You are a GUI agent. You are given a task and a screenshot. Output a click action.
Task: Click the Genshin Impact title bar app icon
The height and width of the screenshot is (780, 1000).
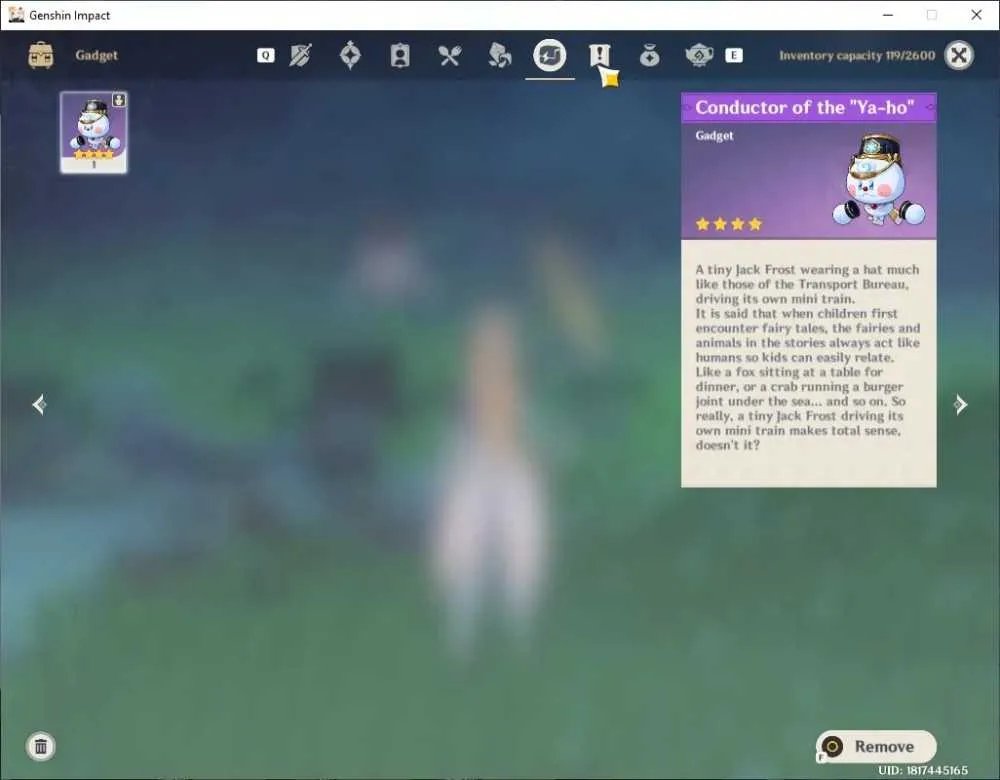coord(16,15)
